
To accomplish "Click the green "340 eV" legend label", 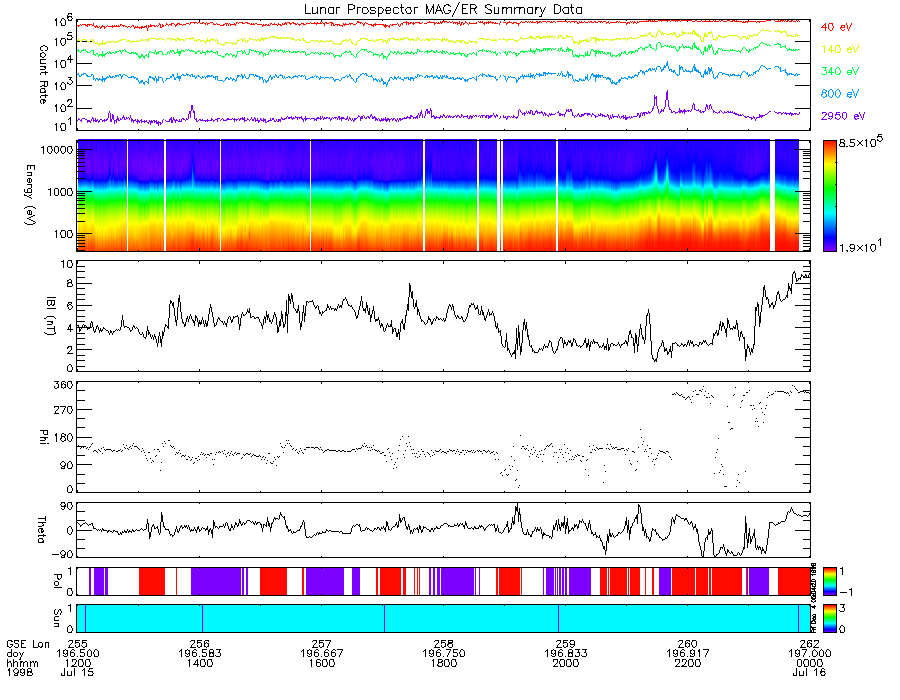I will pos(840,71).
